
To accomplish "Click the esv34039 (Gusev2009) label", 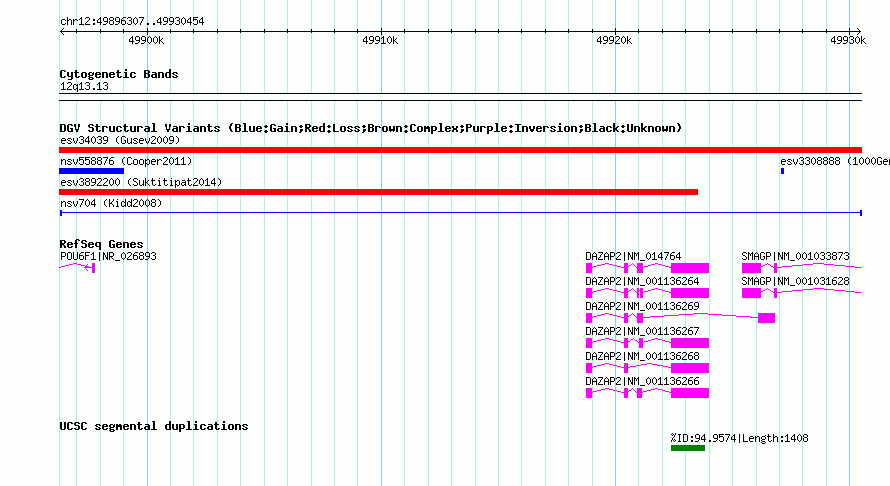I will [x=120, y=140].
